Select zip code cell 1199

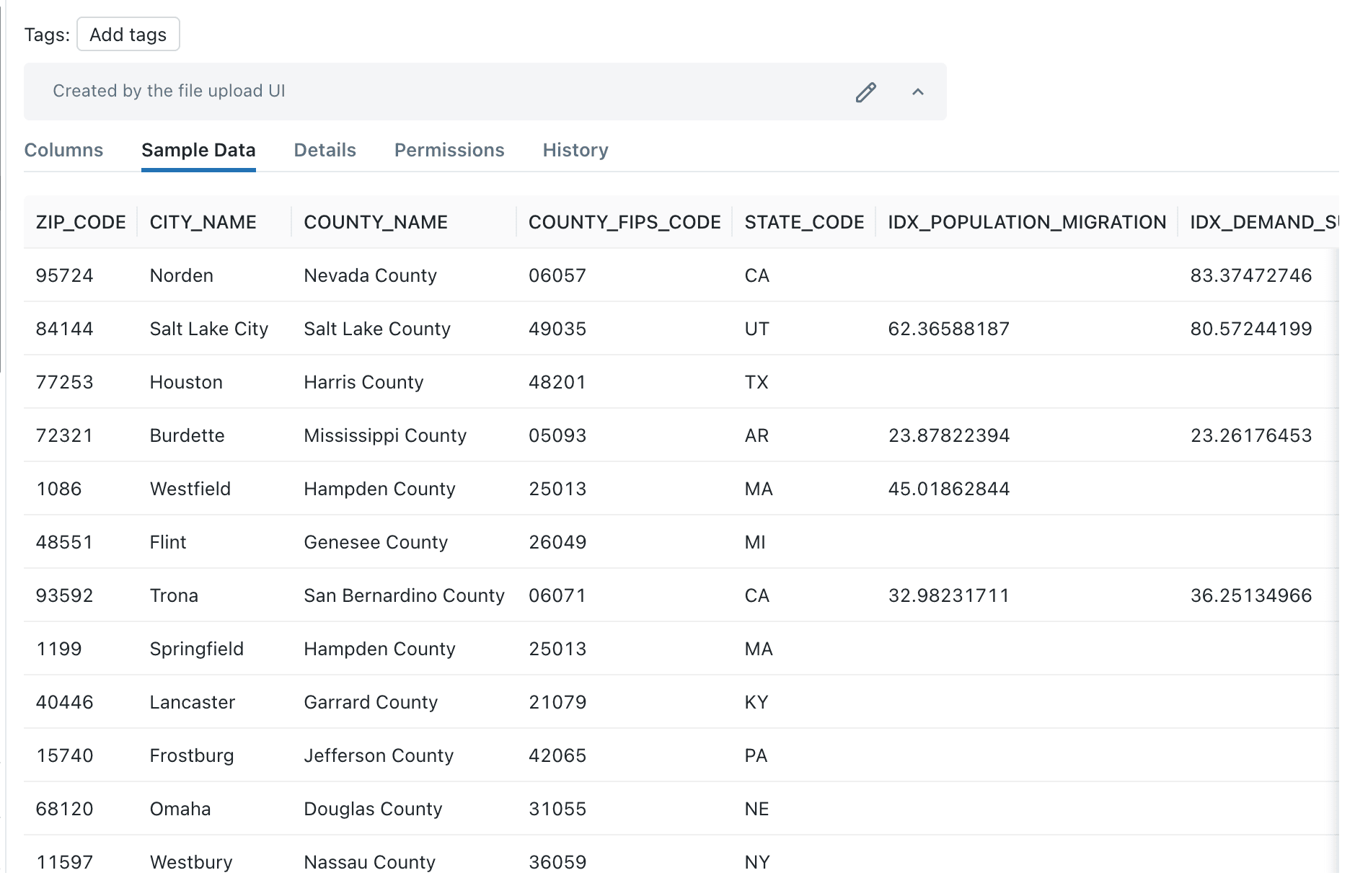(59, 649)
